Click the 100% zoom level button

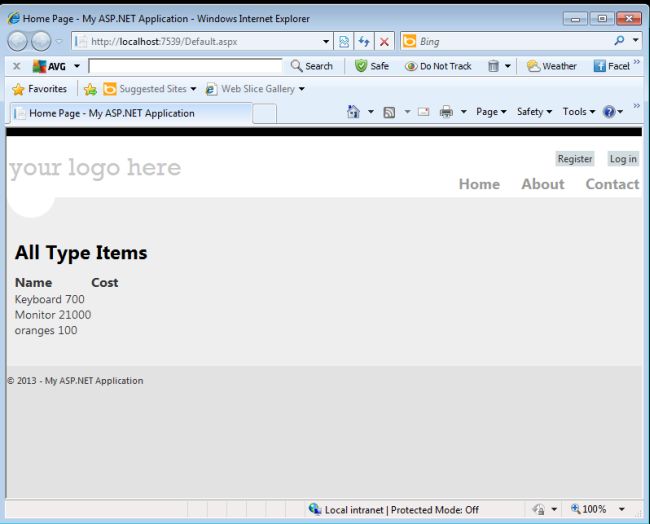588,509
